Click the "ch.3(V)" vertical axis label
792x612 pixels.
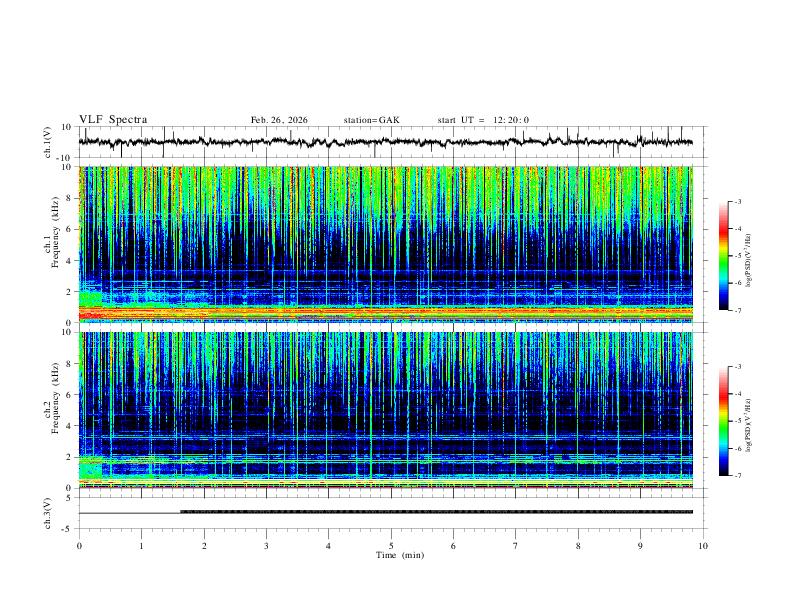point(49,513)
